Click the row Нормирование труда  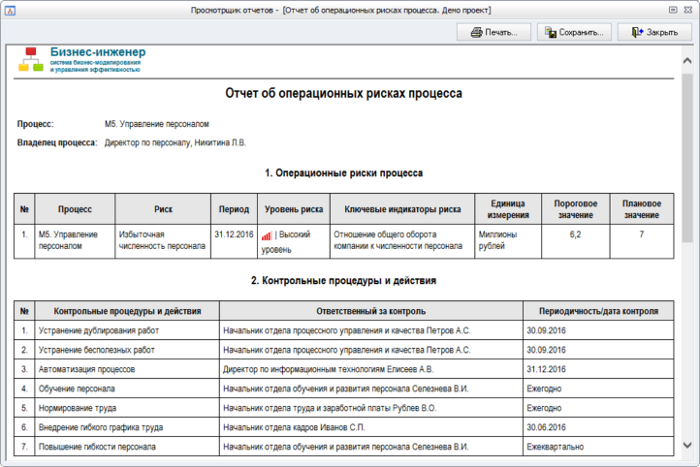click(x=344, y=408)
